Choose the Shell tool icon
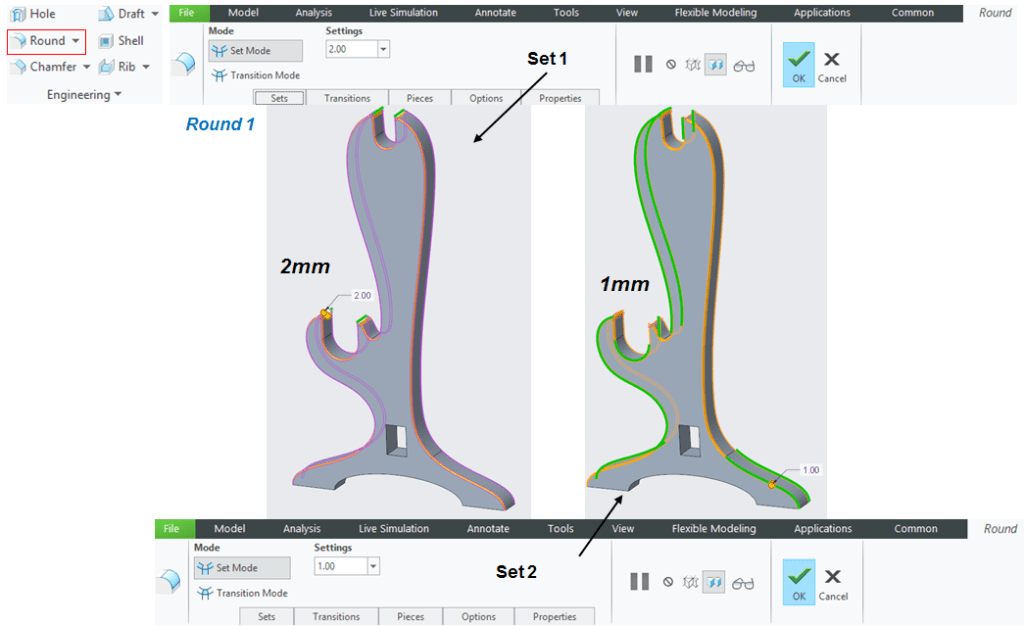Image resolution: width=1024 pixels, height=626 pixels. click(x=106, y=41)
